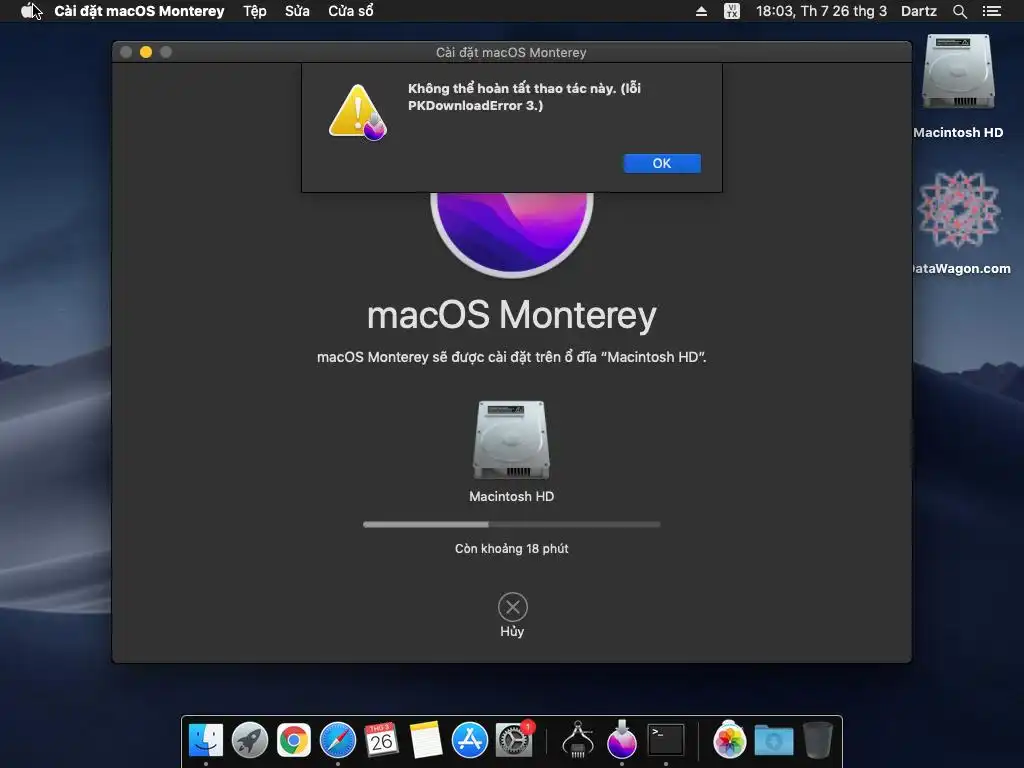This screenshot has width=1024, height=768.
Task: Open the Tệp menu
Action: tap(255, 11)
